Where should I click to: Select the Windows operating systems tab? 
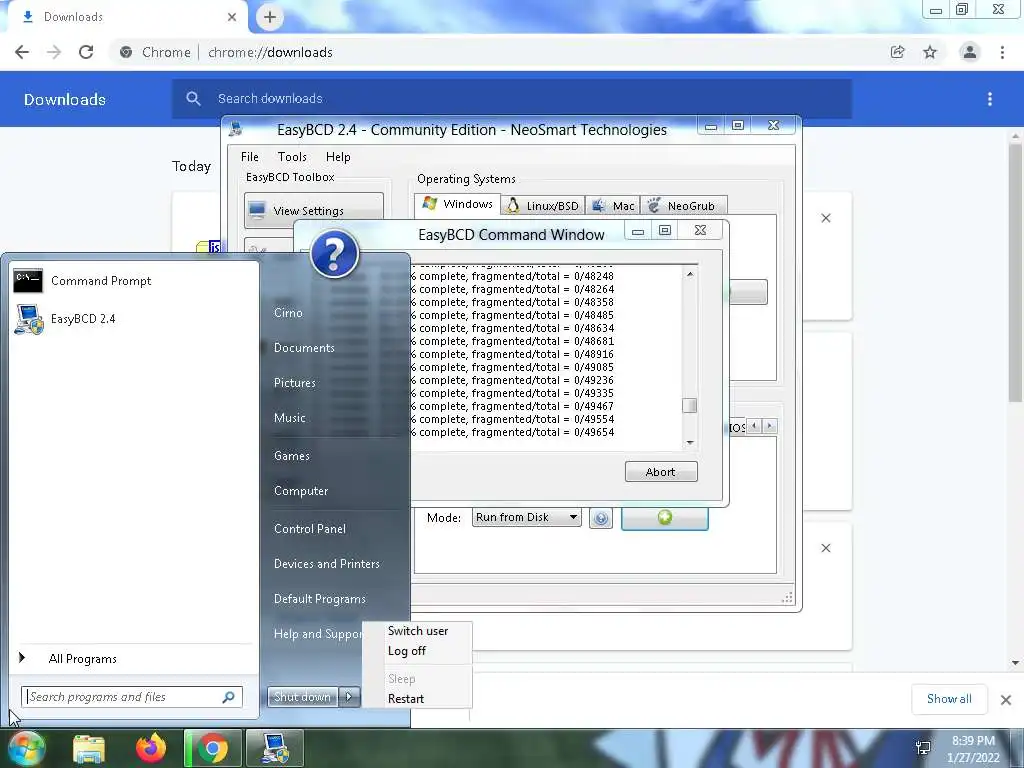coord(457,204)
